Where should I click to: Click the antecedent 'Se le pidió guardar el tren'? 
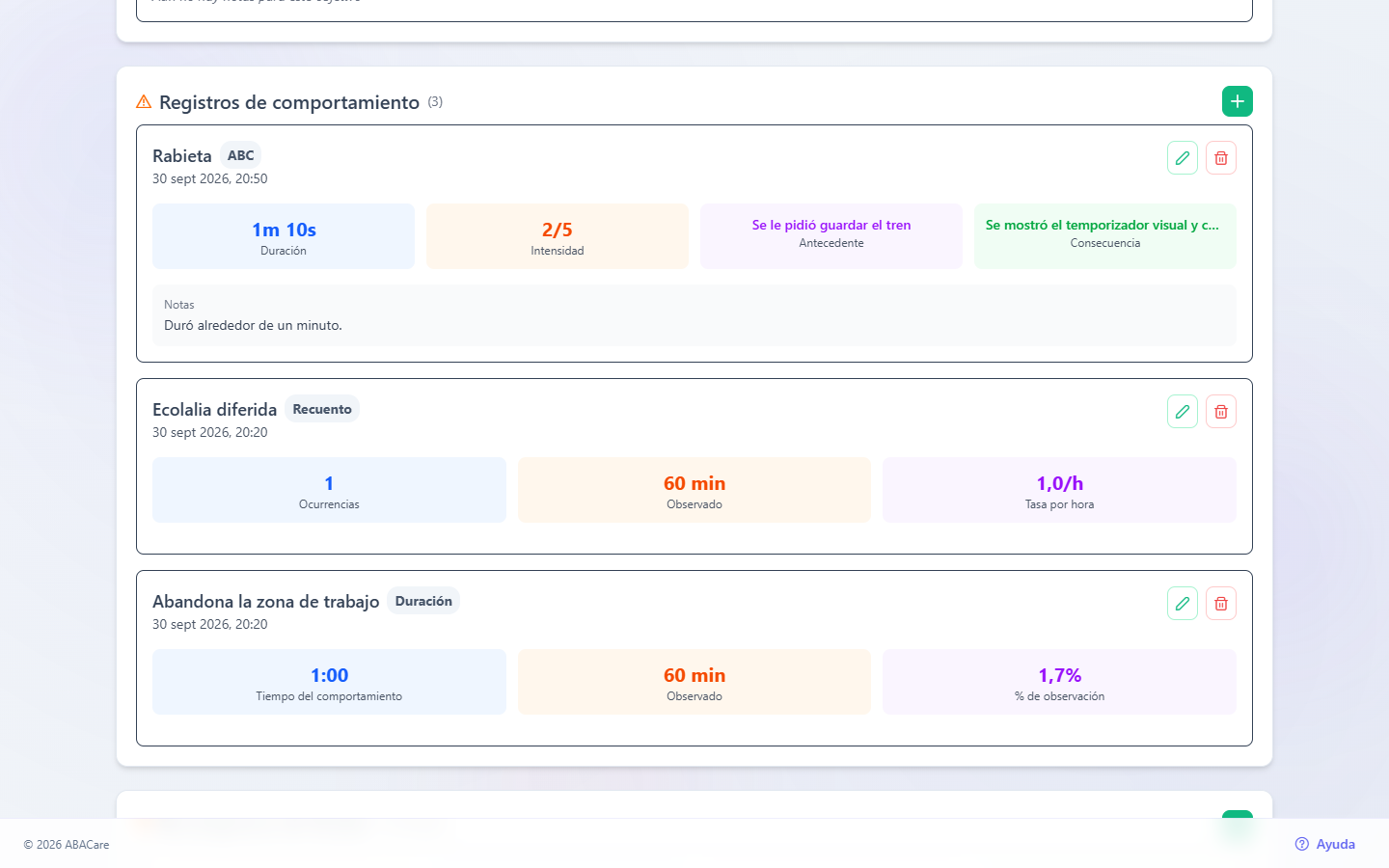coord(831,225)
